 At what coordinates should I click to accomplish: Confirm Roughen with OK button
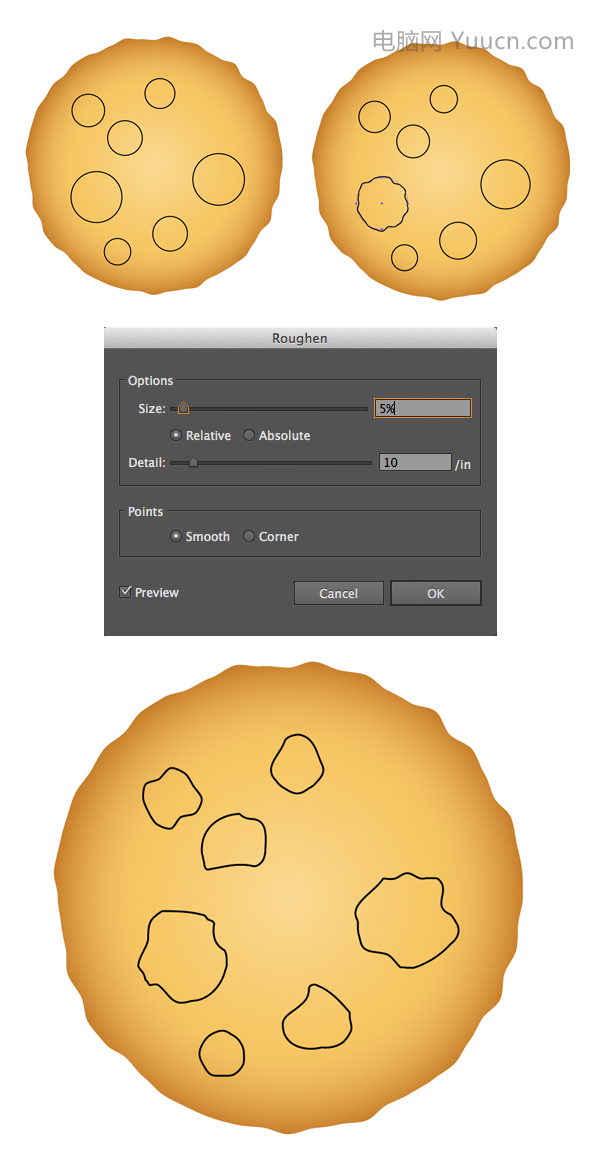[436, 593]
